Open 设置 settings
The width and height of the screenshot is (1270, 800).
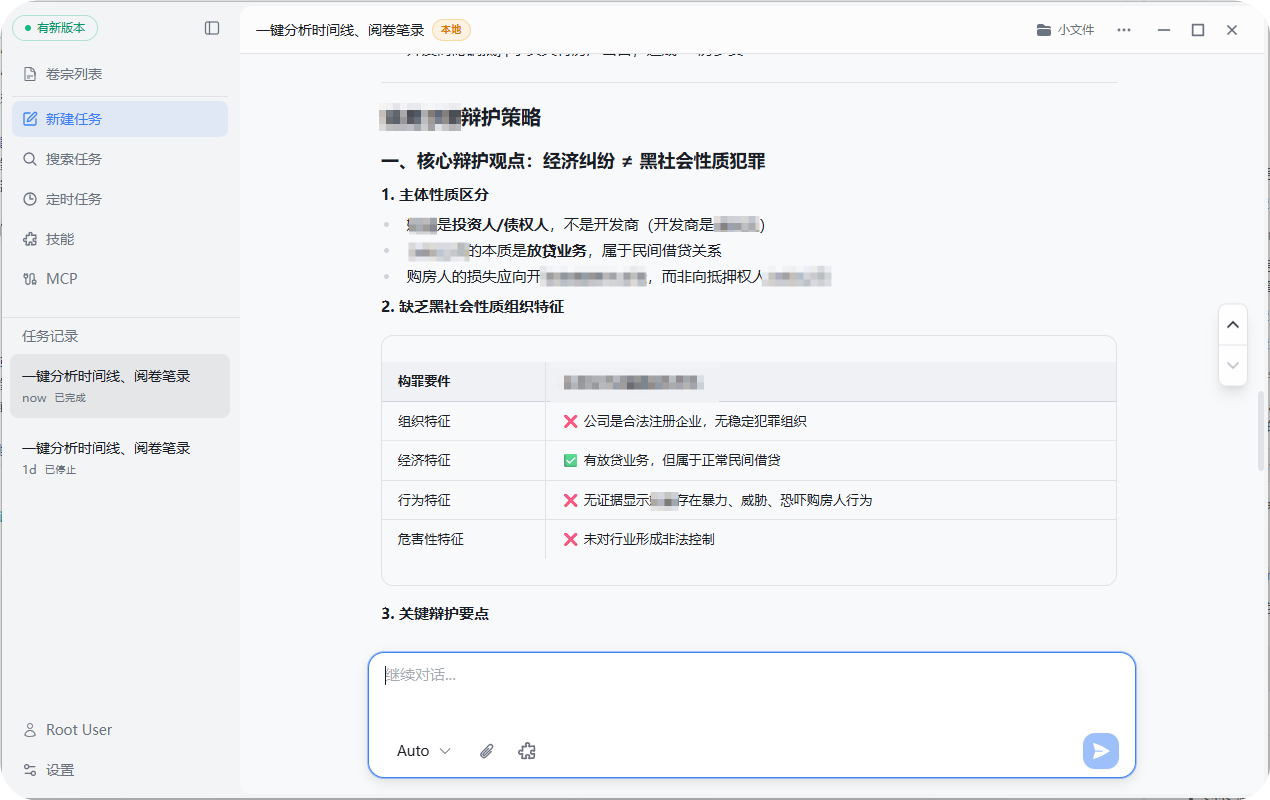coord(60,770)
